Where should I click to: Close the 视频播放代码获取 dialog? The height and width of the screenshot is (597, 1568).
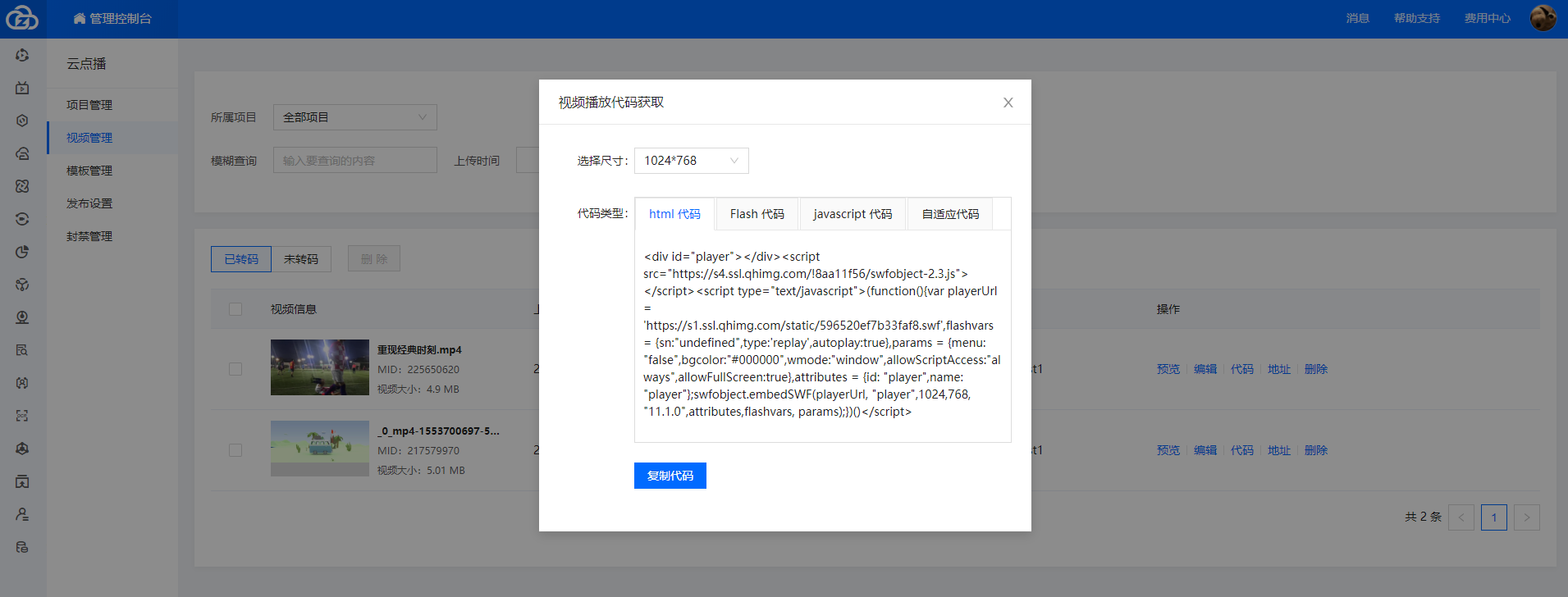click(x=1008, y=103)
